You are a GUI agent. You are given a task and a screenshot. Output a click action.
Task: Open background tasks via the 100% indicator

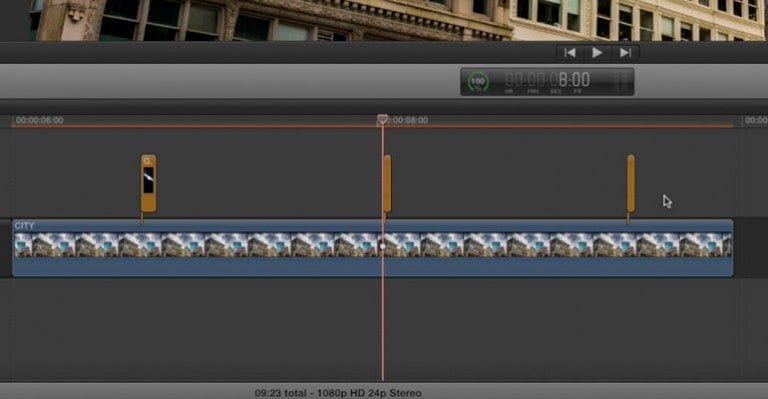click(478, 82)
